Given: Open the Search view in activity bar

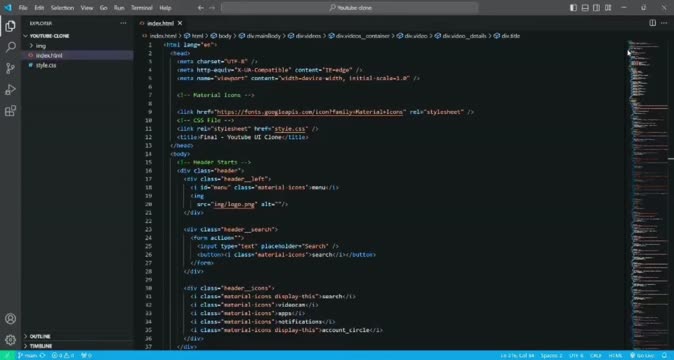Looking at the screenshot, I should pos(10,47).
